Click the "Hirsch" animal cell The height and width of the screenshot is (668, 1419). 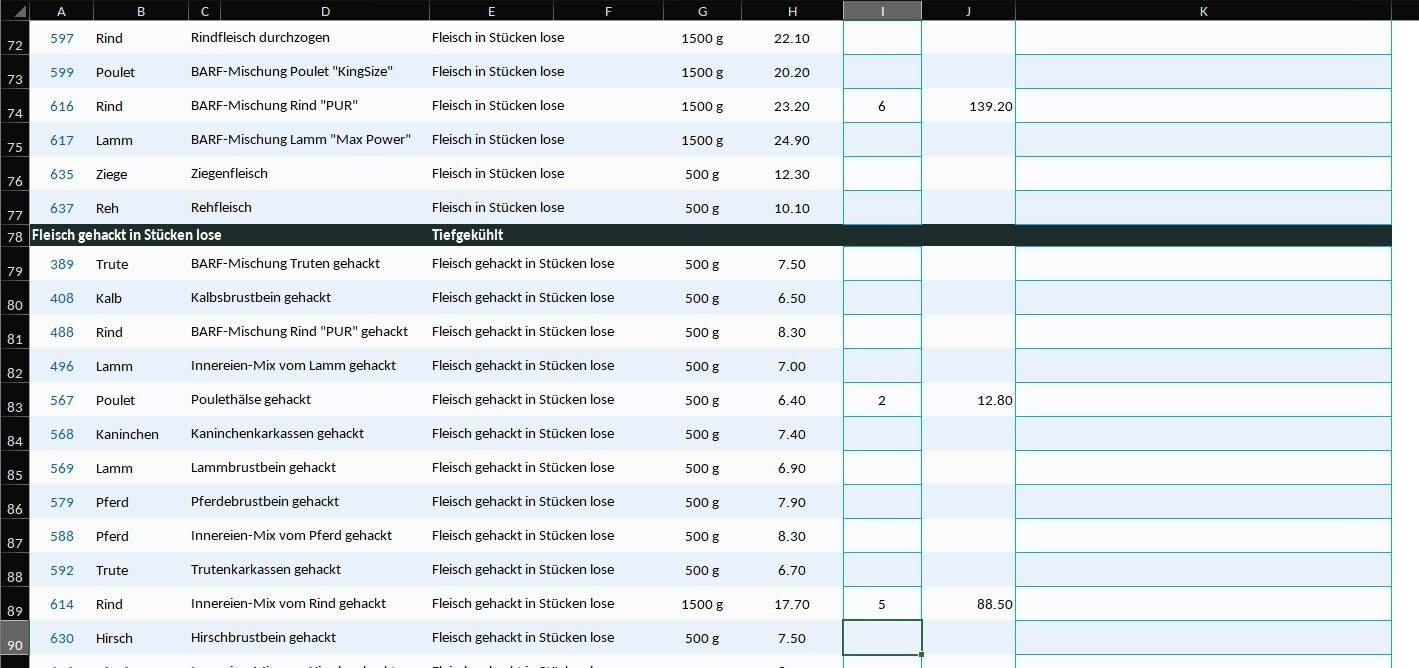pyautogui.click(x=114, y=638)
